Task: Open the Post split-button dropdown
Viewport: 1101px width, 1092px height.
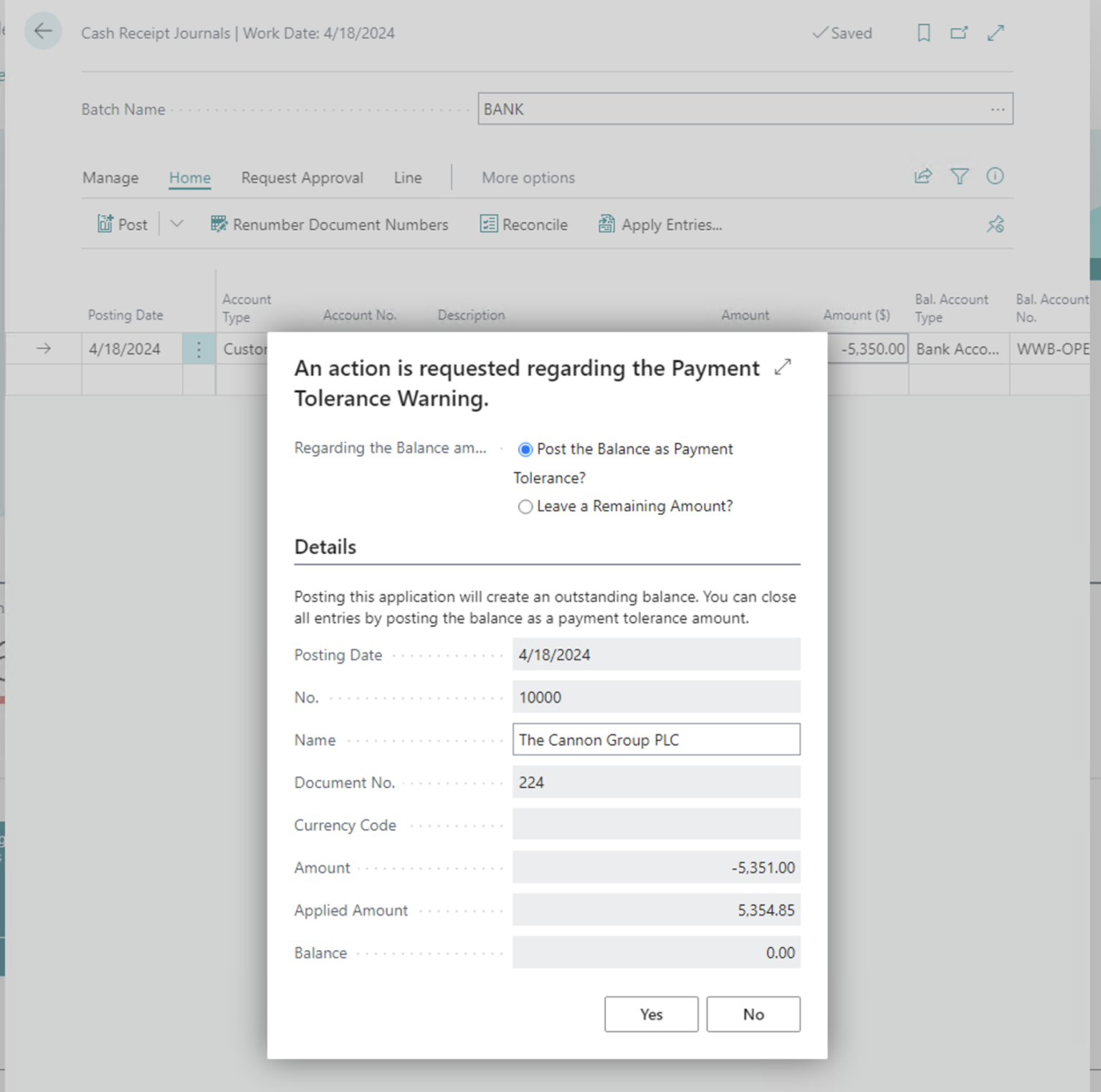Action: coord(176,224)
